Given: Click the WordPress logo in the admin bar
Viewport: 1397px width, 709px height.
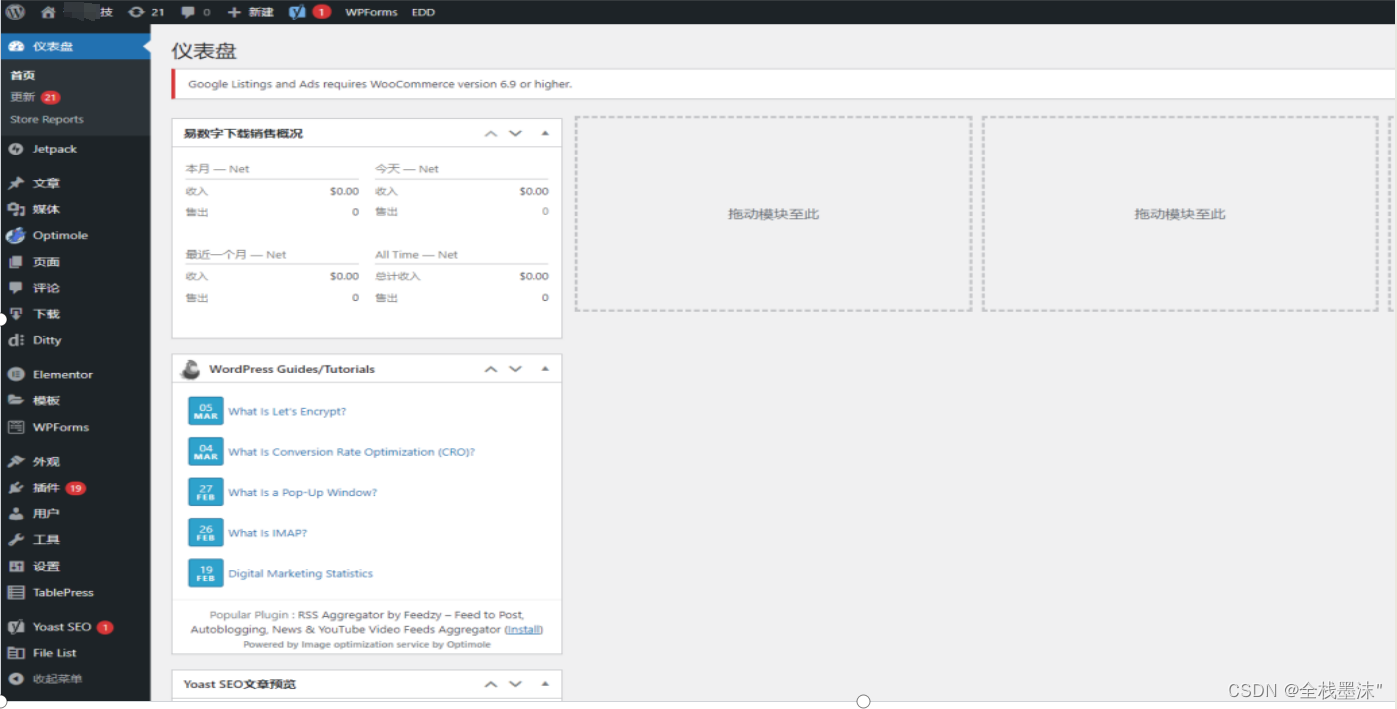Looking at the screenshot, I should (14, 12).
